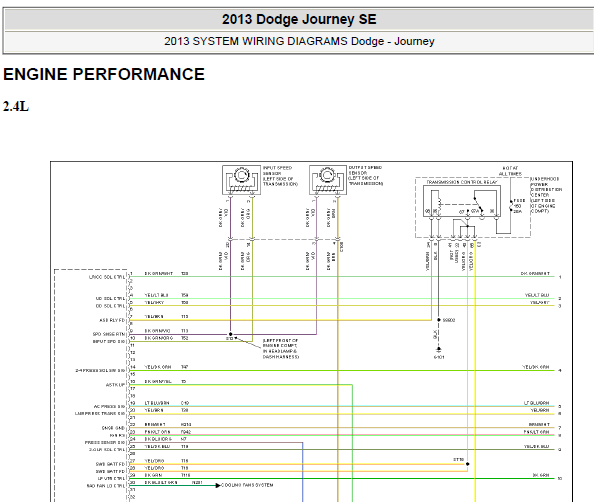Click the splice dot above the G101 ground
This screenshot has height=502, width=594.
coord(439,320)
